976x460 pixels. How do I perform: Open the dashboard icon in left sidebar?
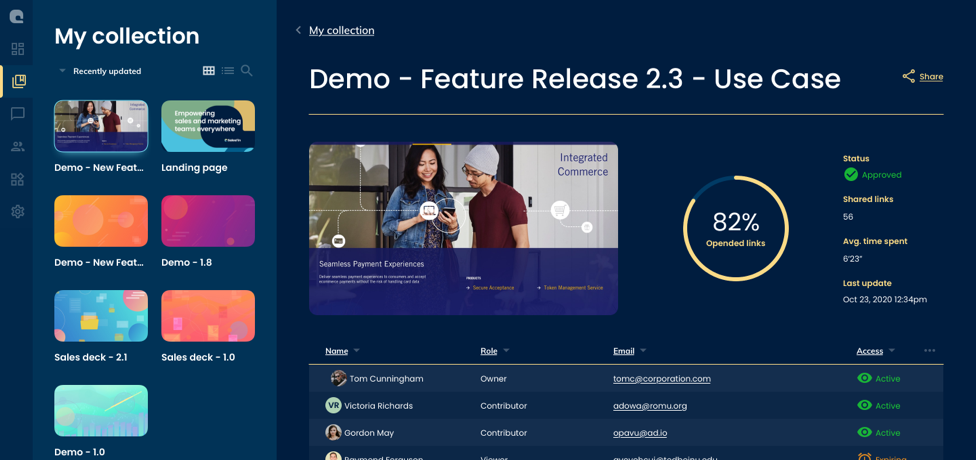point(17,49)
